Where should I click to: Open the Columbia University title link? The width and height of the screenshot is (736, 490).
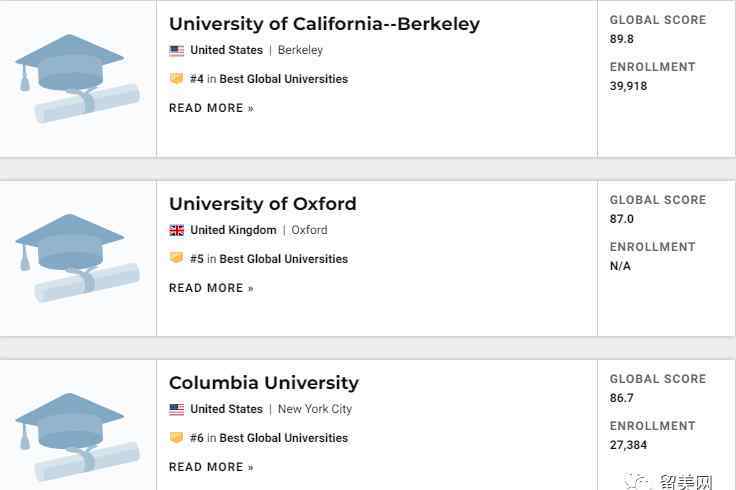(x=264, y=383)
